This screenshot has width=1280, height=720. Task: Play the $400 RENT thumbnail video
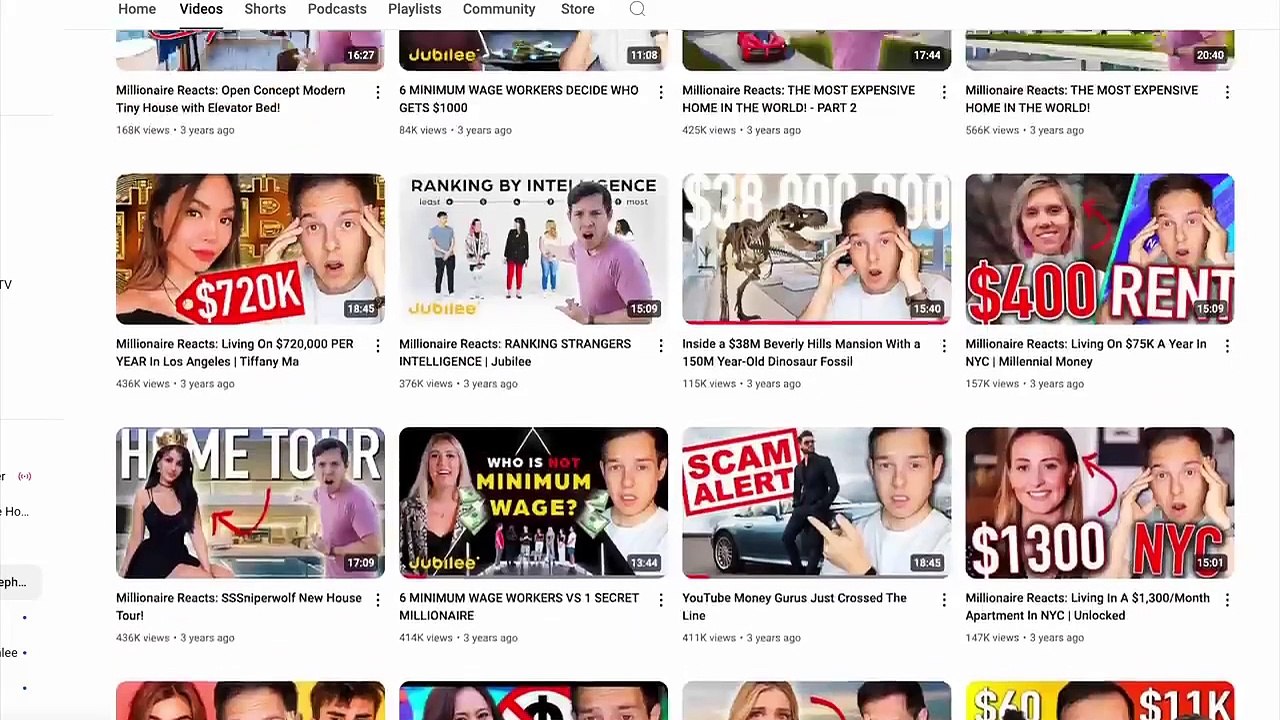pos(1099,249)
